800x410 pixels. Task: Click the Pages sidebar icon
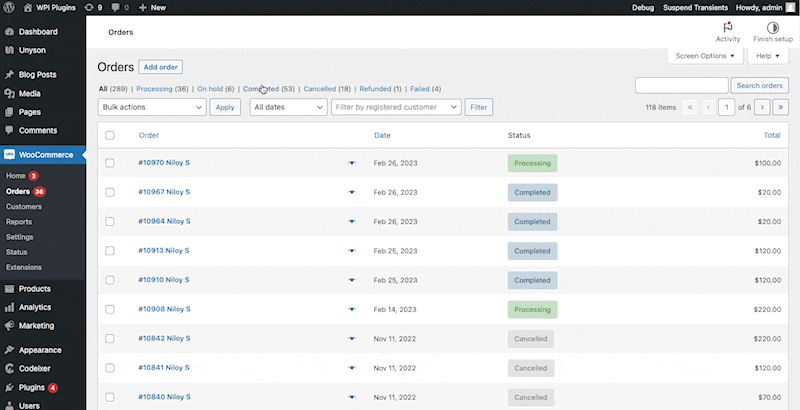tap(9, 112)
